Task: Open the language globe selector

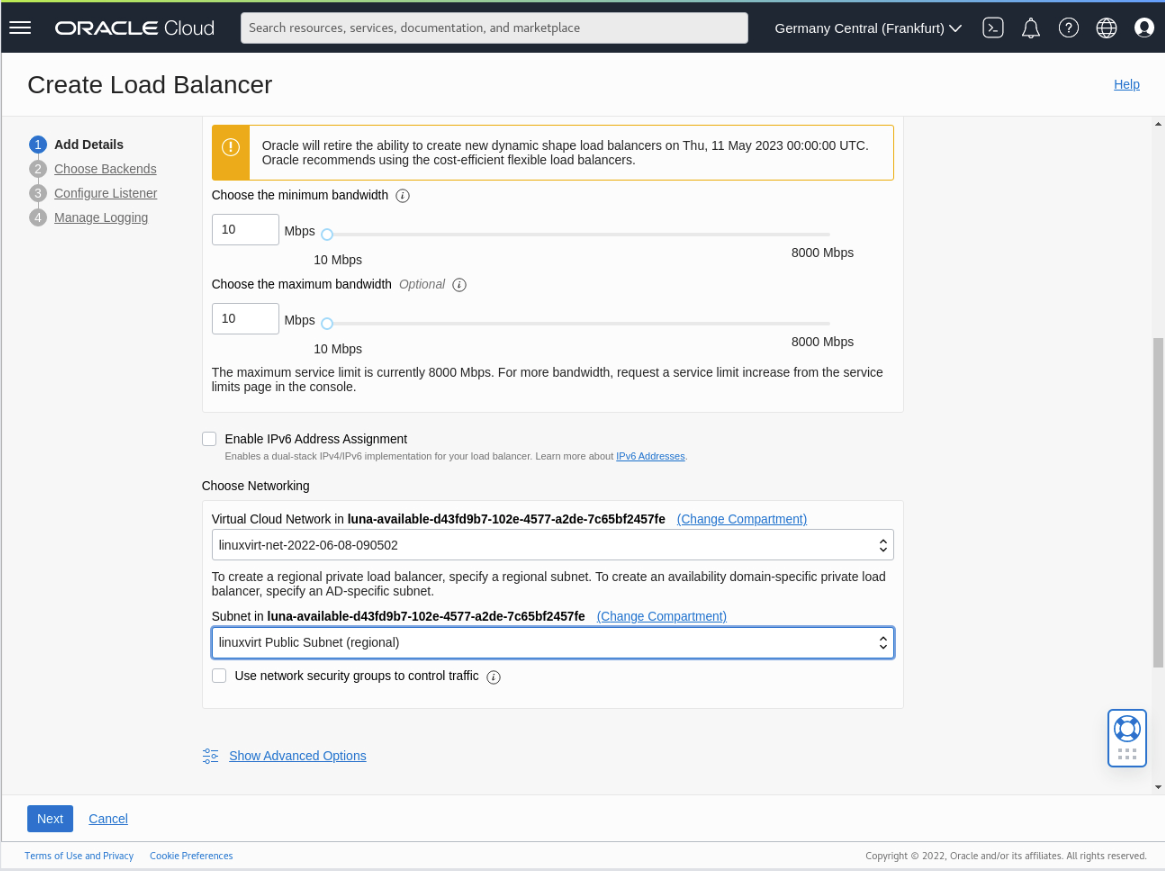Action: coord(1106,27)
